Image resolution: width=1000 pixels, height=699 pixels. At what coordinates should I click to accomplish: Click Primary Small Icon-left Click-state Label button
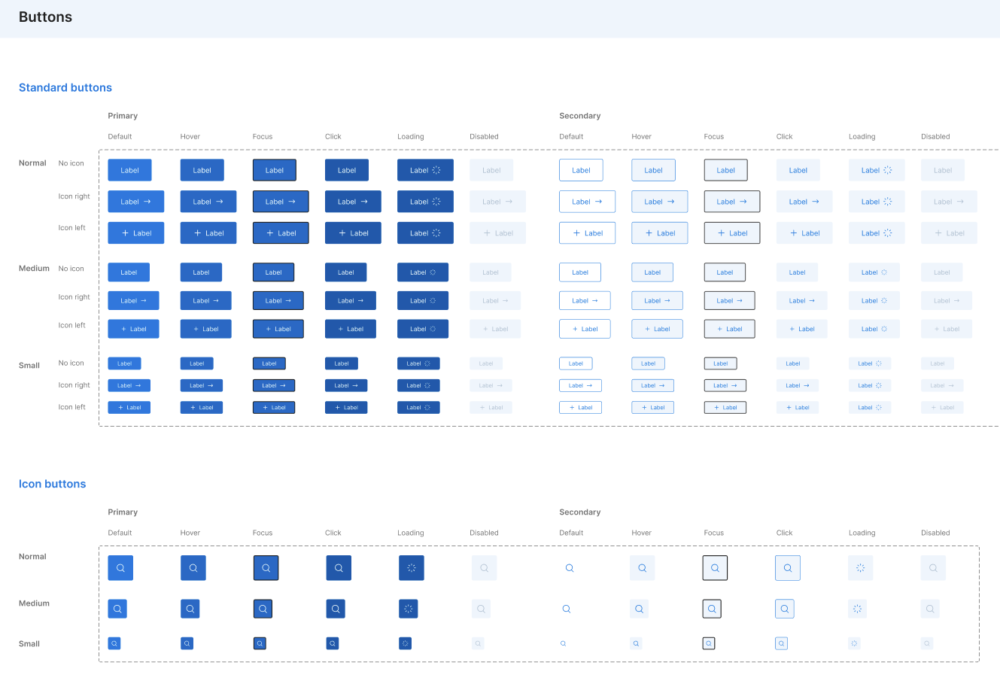tap(346, 407)
